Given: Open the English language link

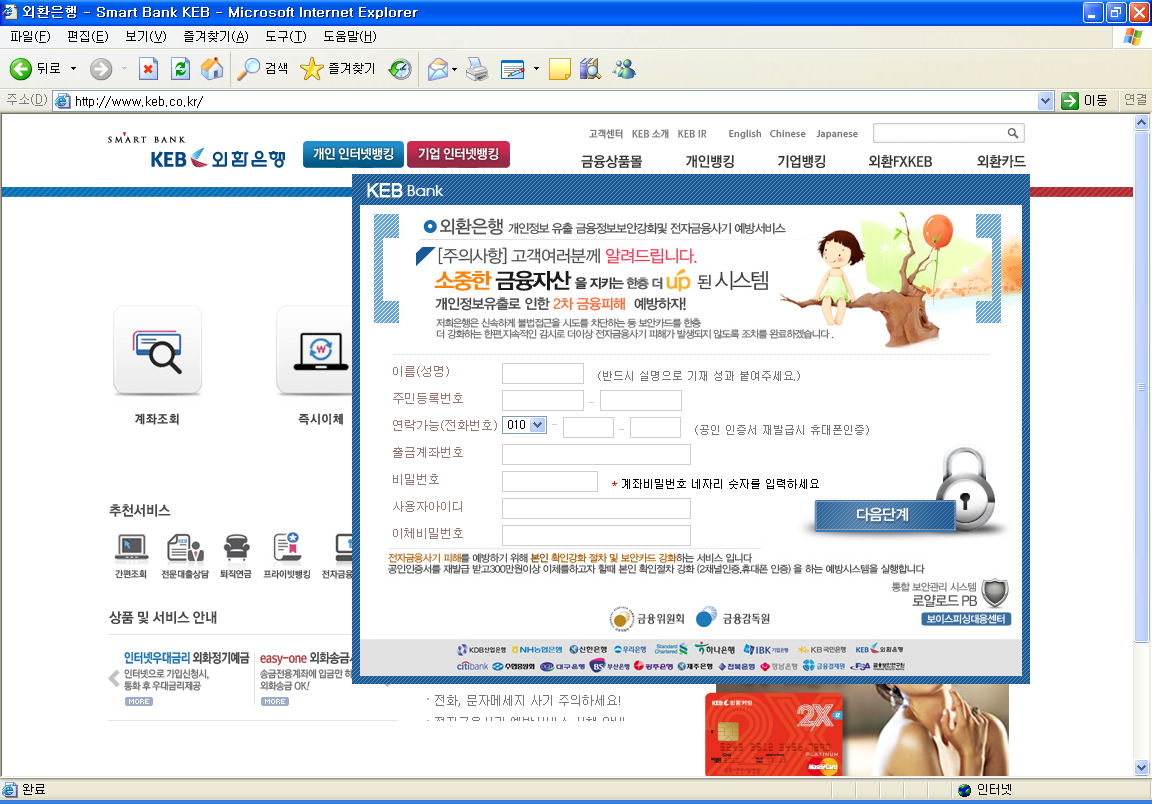Looking at the screenshot, I should coord(744,134).
